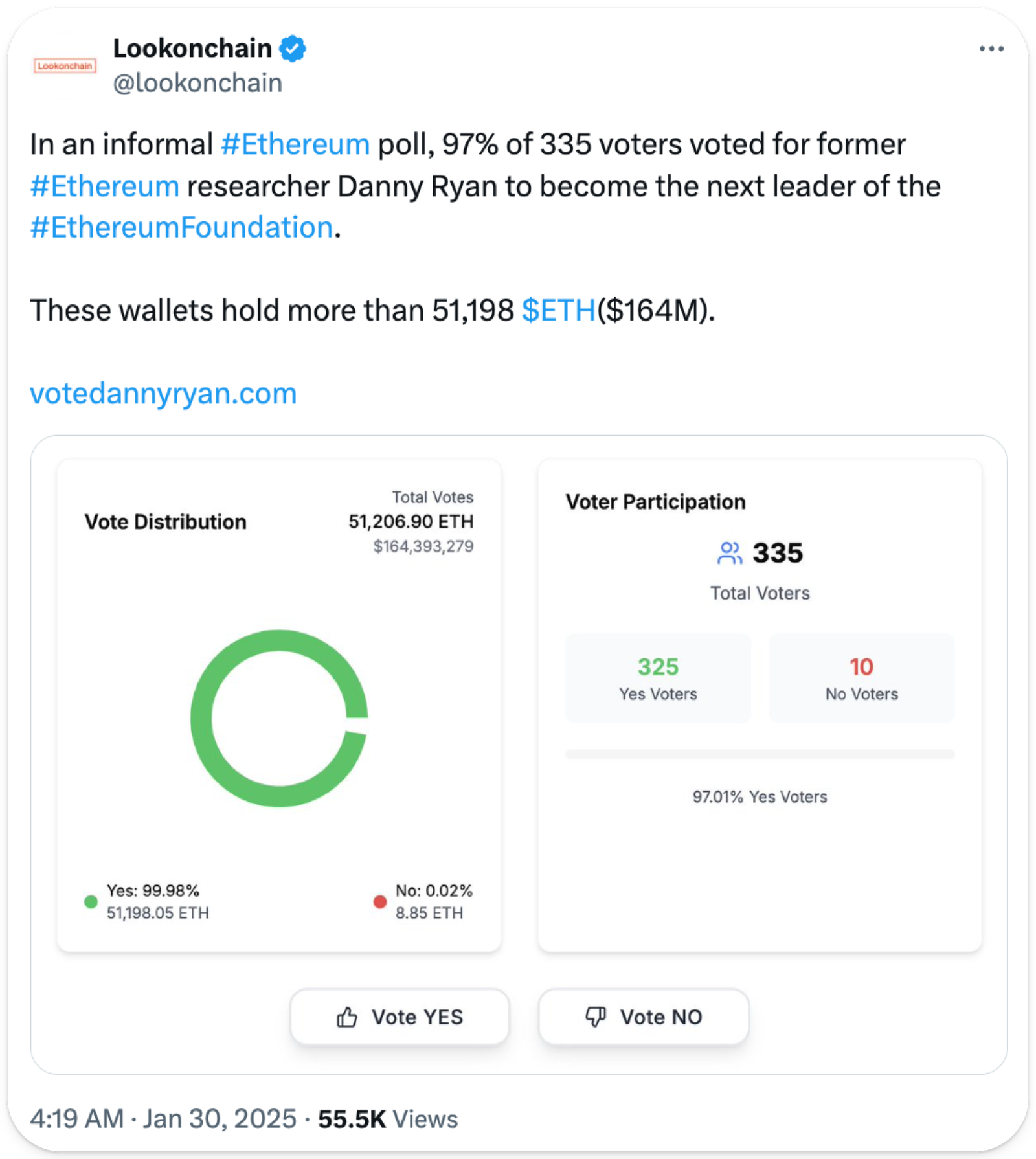
Task: Open the @lookonchain handle
Action: click(x=197, y=84)
